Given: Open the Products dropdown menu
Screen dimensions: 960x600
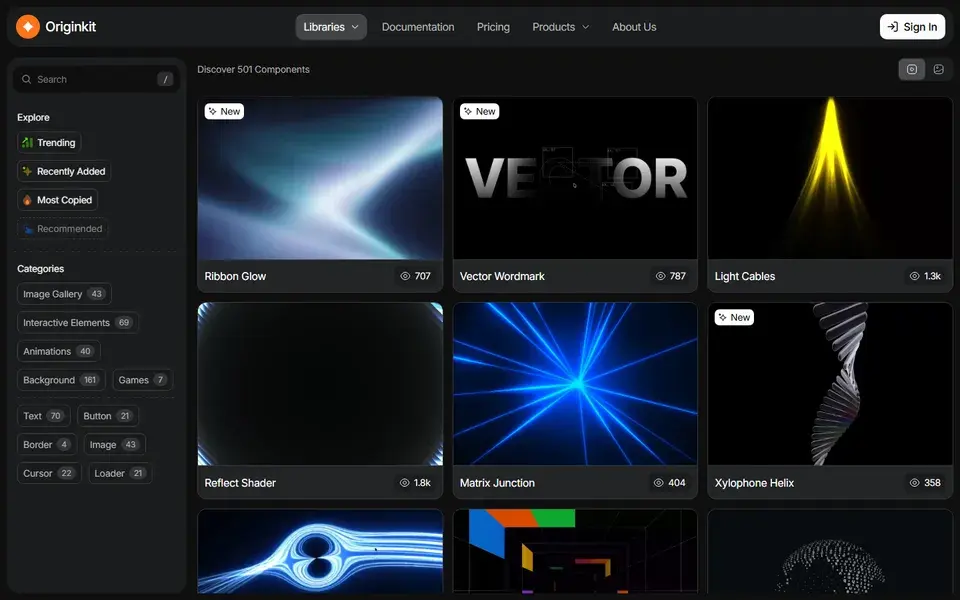Looking at the screenshot, I should (x=560, y=27).
